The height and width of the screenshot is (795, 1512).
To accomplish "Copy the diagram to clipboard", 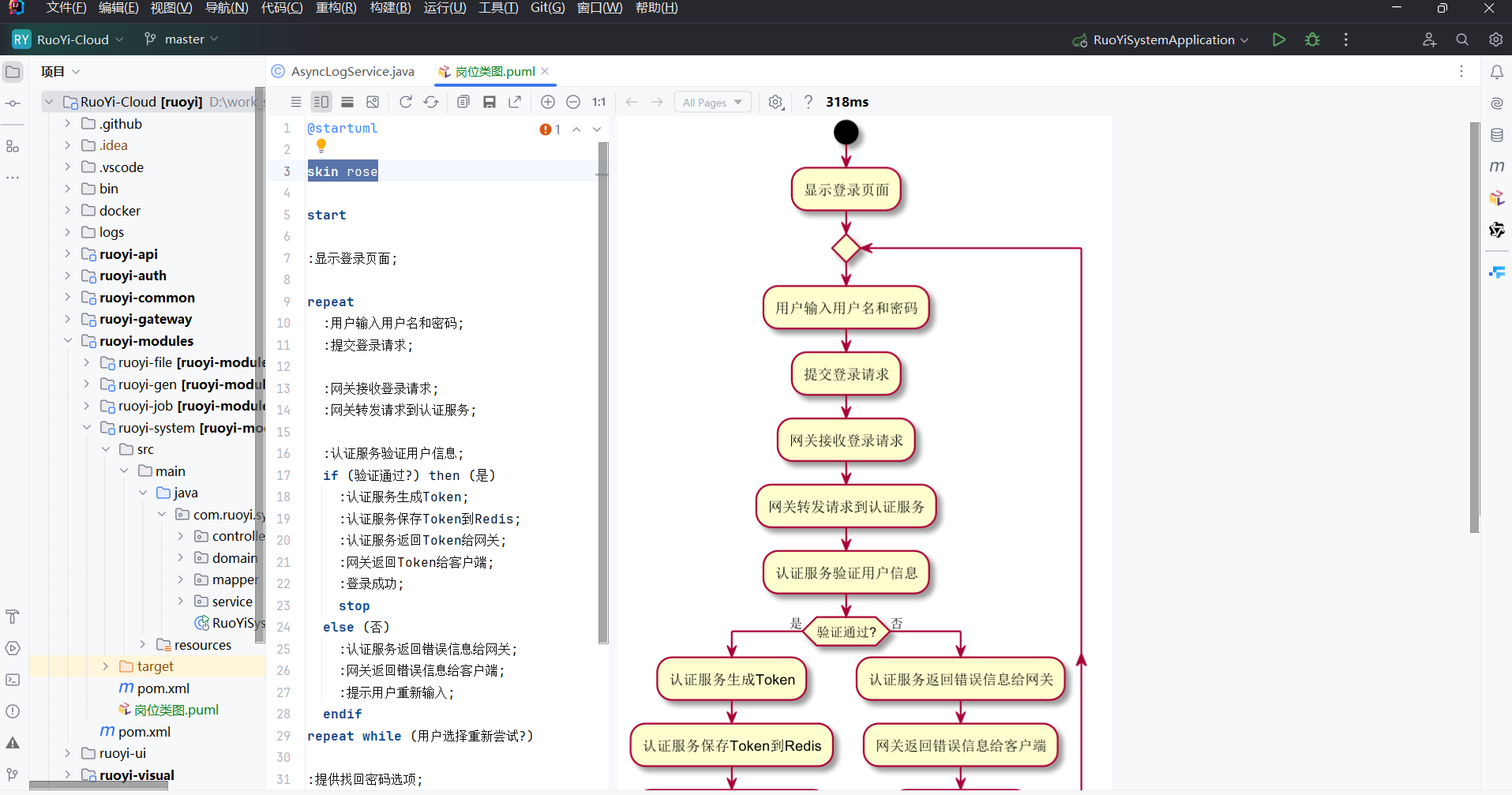I will [463, 102].
